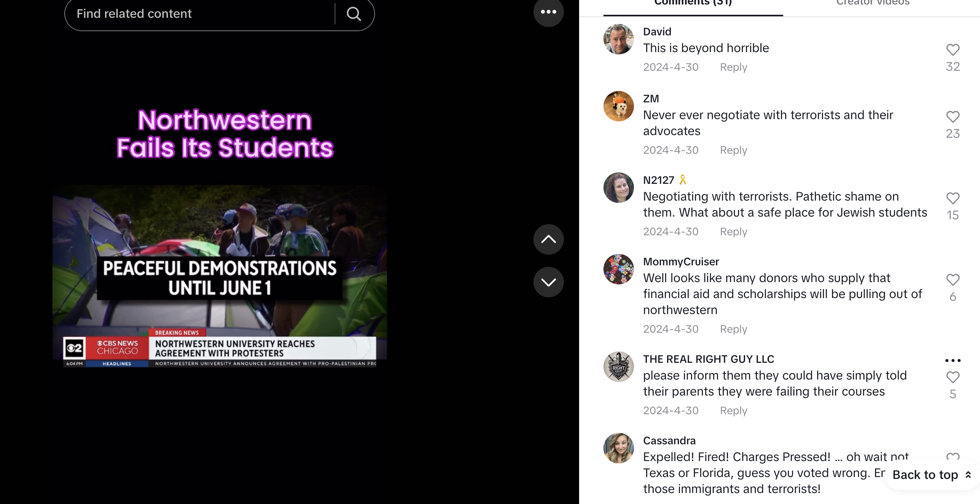Click the Northwestern news video frame
The height and width of the screenshot is (504, 980).
point(220,275)
